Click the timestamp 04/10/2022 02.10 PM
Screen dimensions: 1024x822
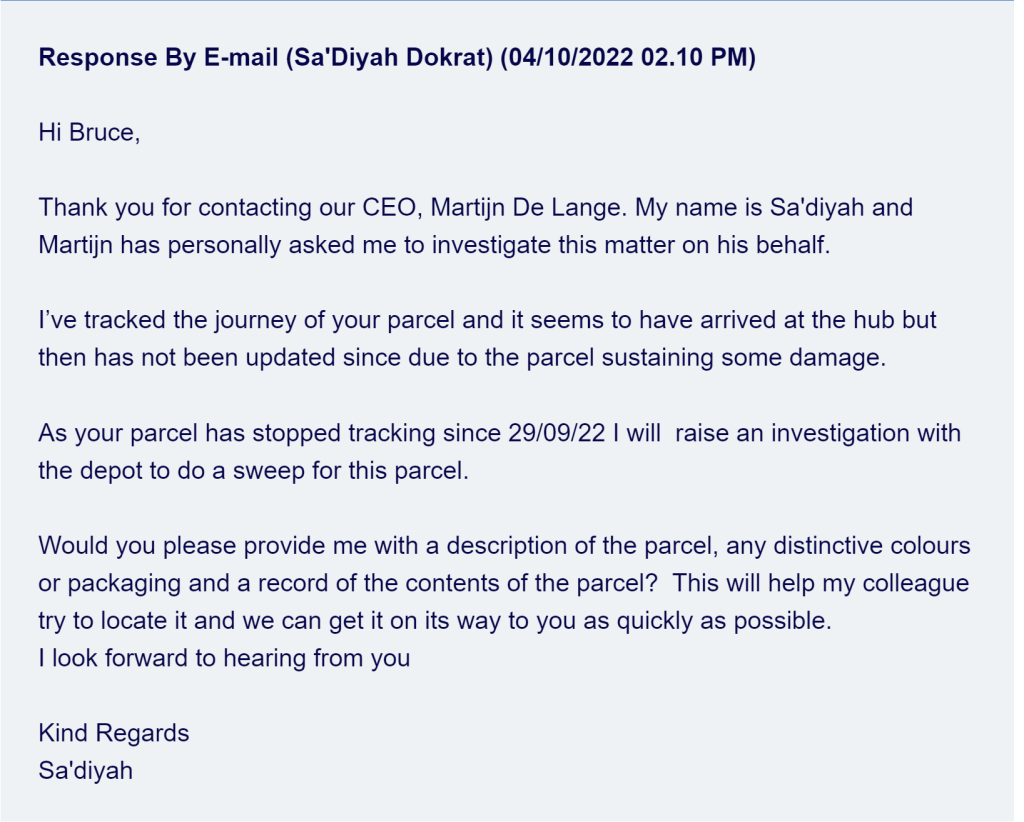click(x=628, y=57)
